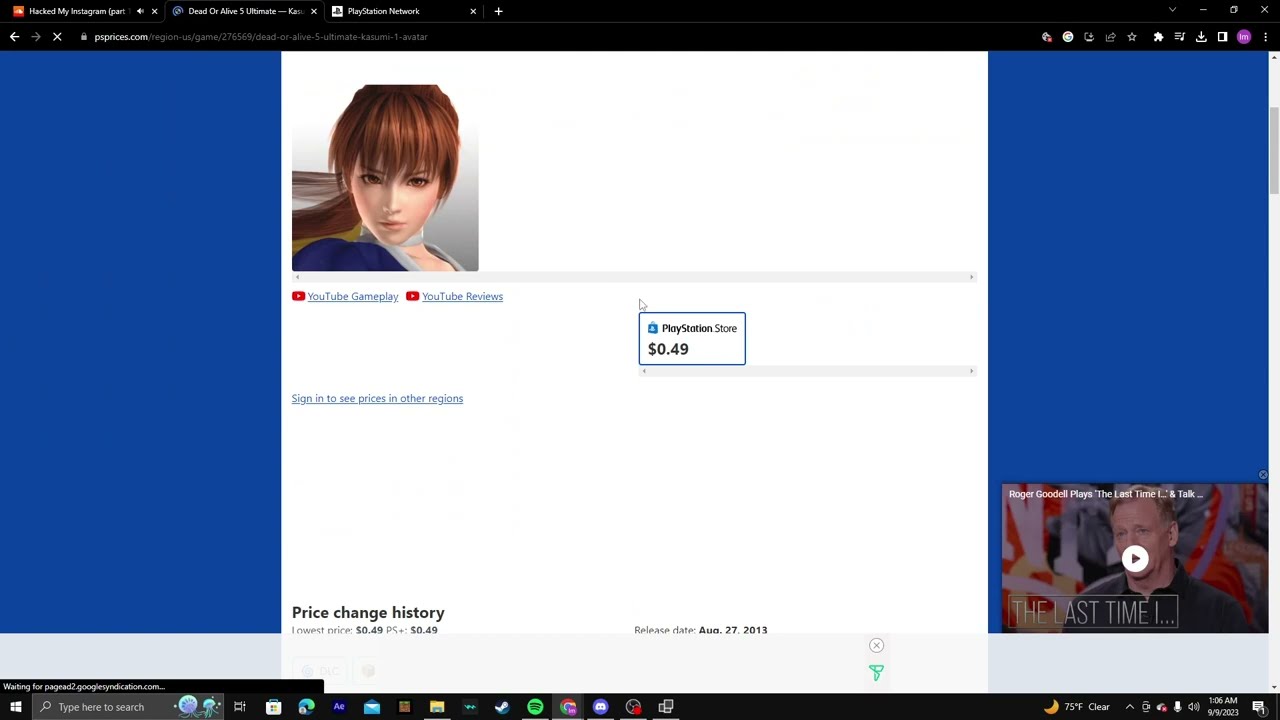Close the PlayStation Network tab
Image resolution: width=1280 pixels, height=720 pixels.
click(474, 11)
